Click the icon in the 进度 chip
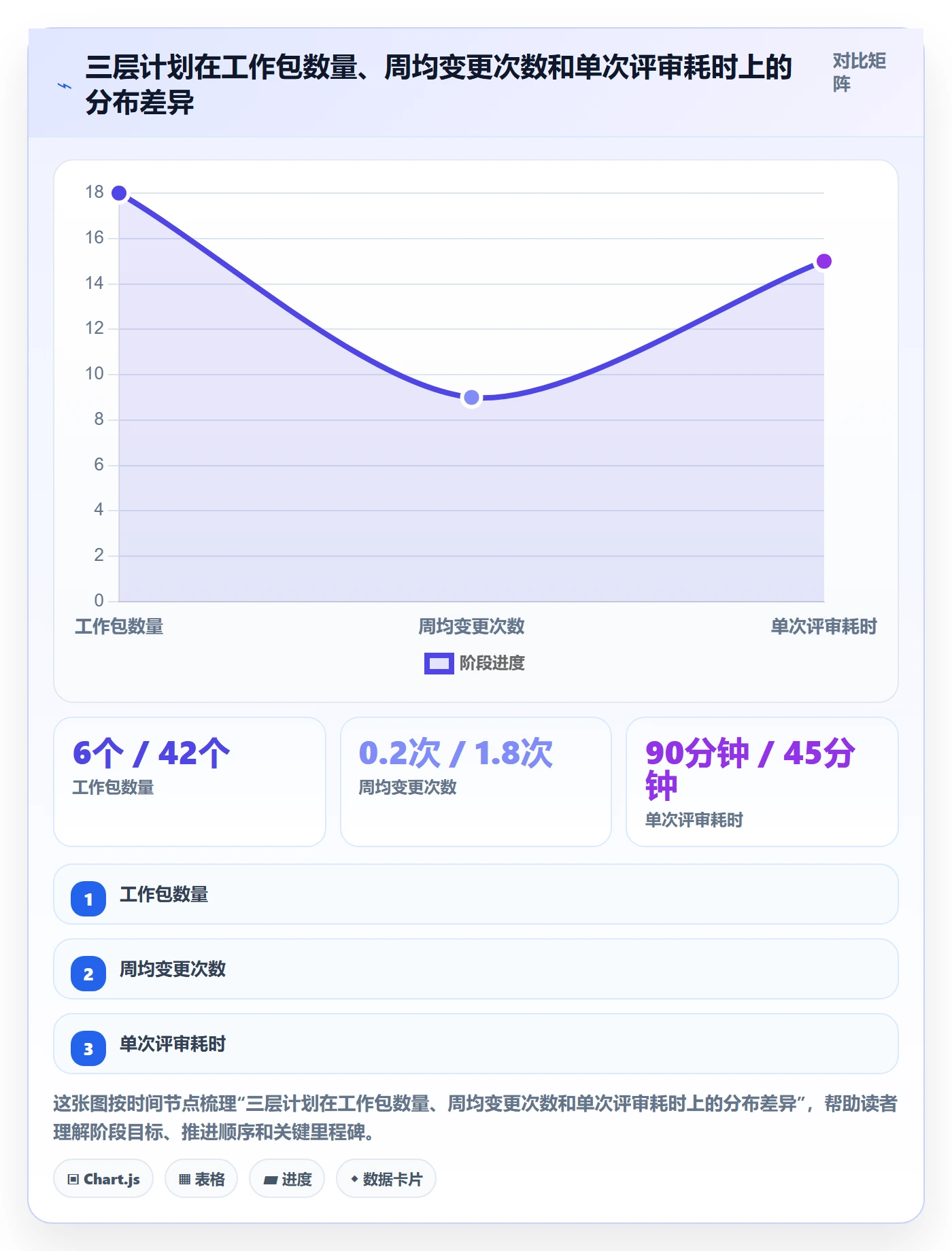This screenshot has height=1251, width=952. [x=271, y=1180]
